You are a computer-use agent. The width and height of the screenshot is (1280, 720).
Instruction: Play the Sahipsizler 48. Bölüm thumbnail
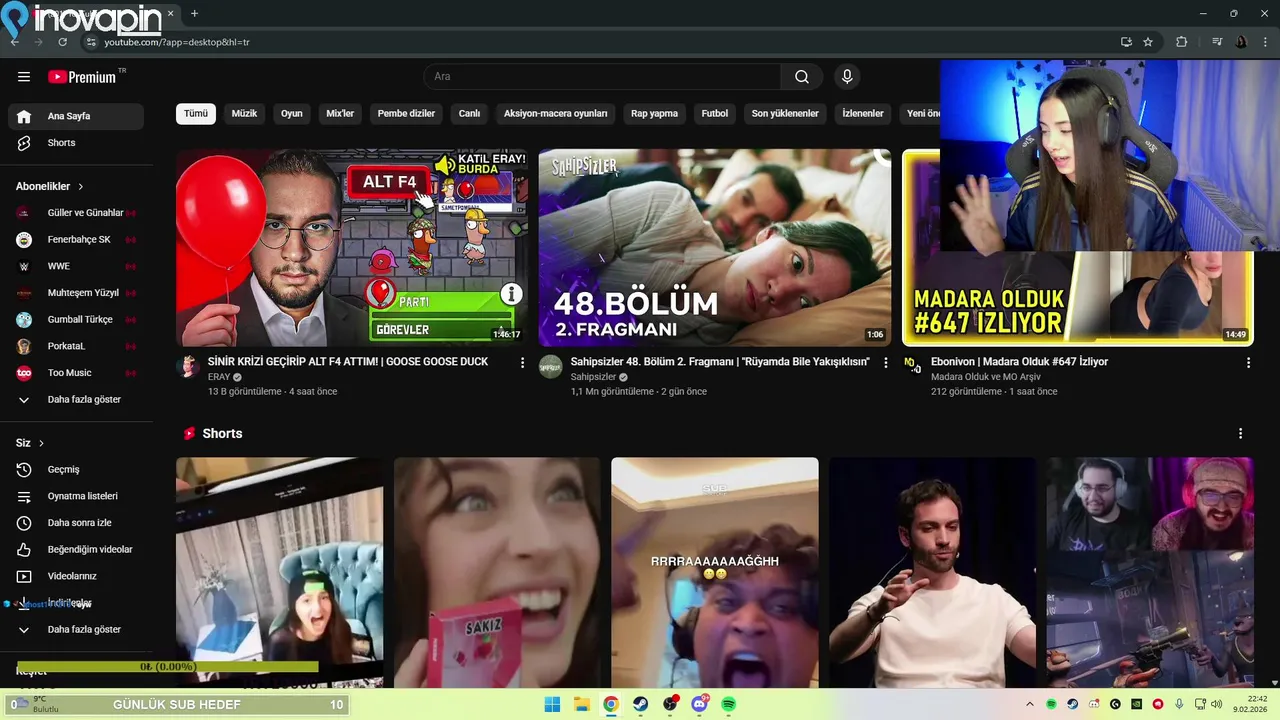click(x=715, y=248)
